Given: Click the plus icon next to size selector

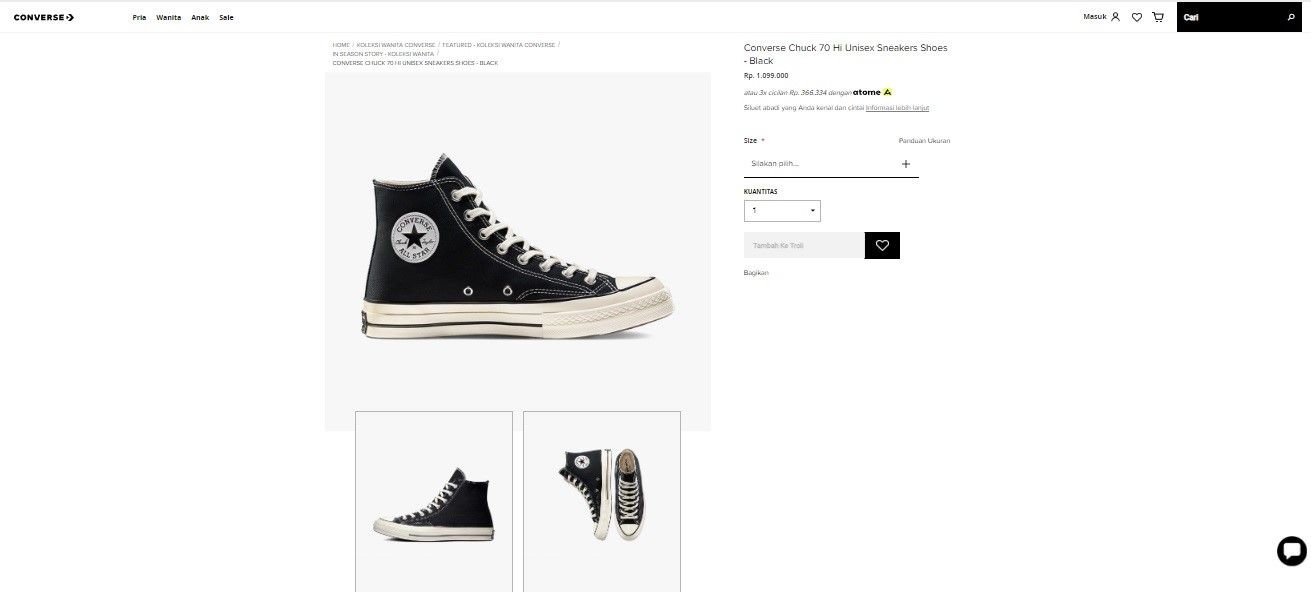Looking at the screenshot, I should [x=906, y=163].
